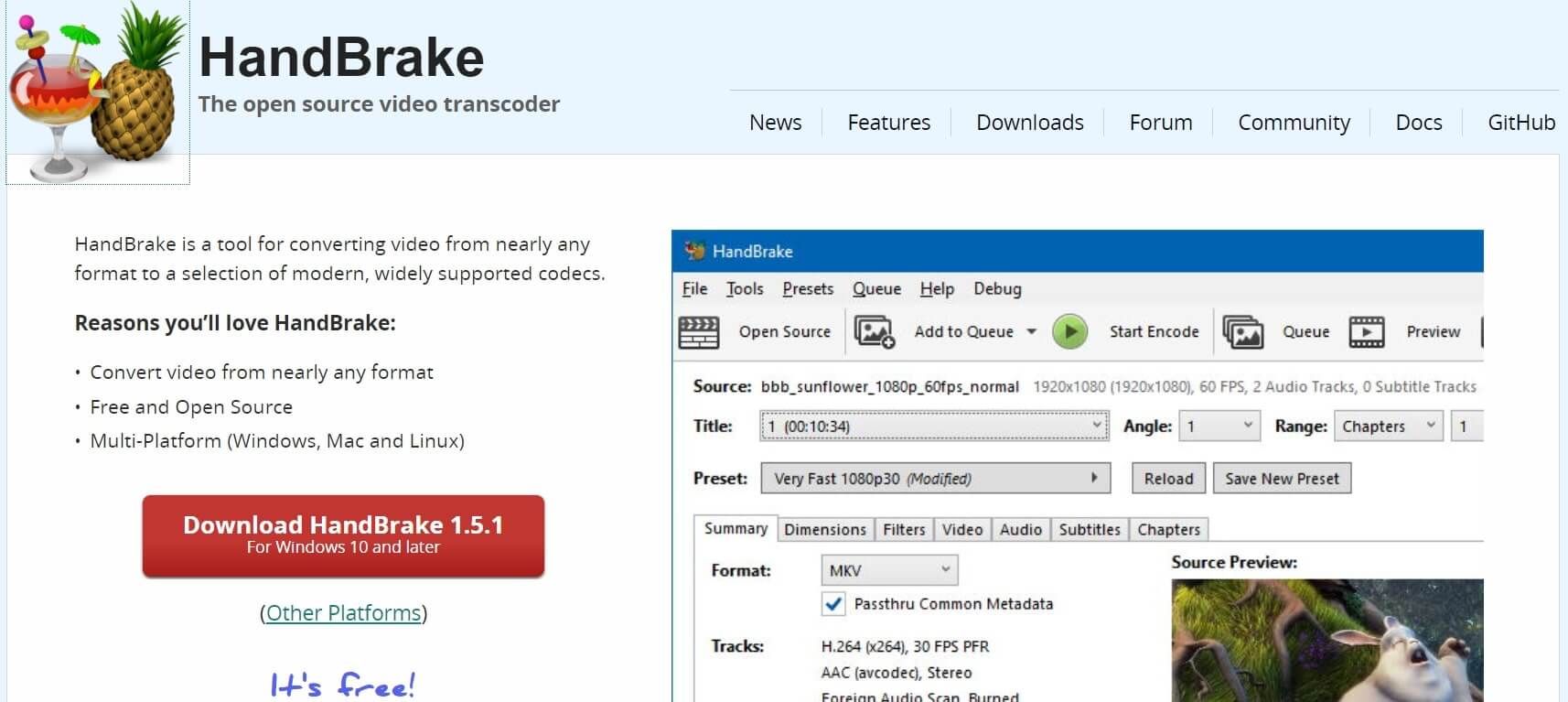Click the It's free! handwritten text

point(343,684)
